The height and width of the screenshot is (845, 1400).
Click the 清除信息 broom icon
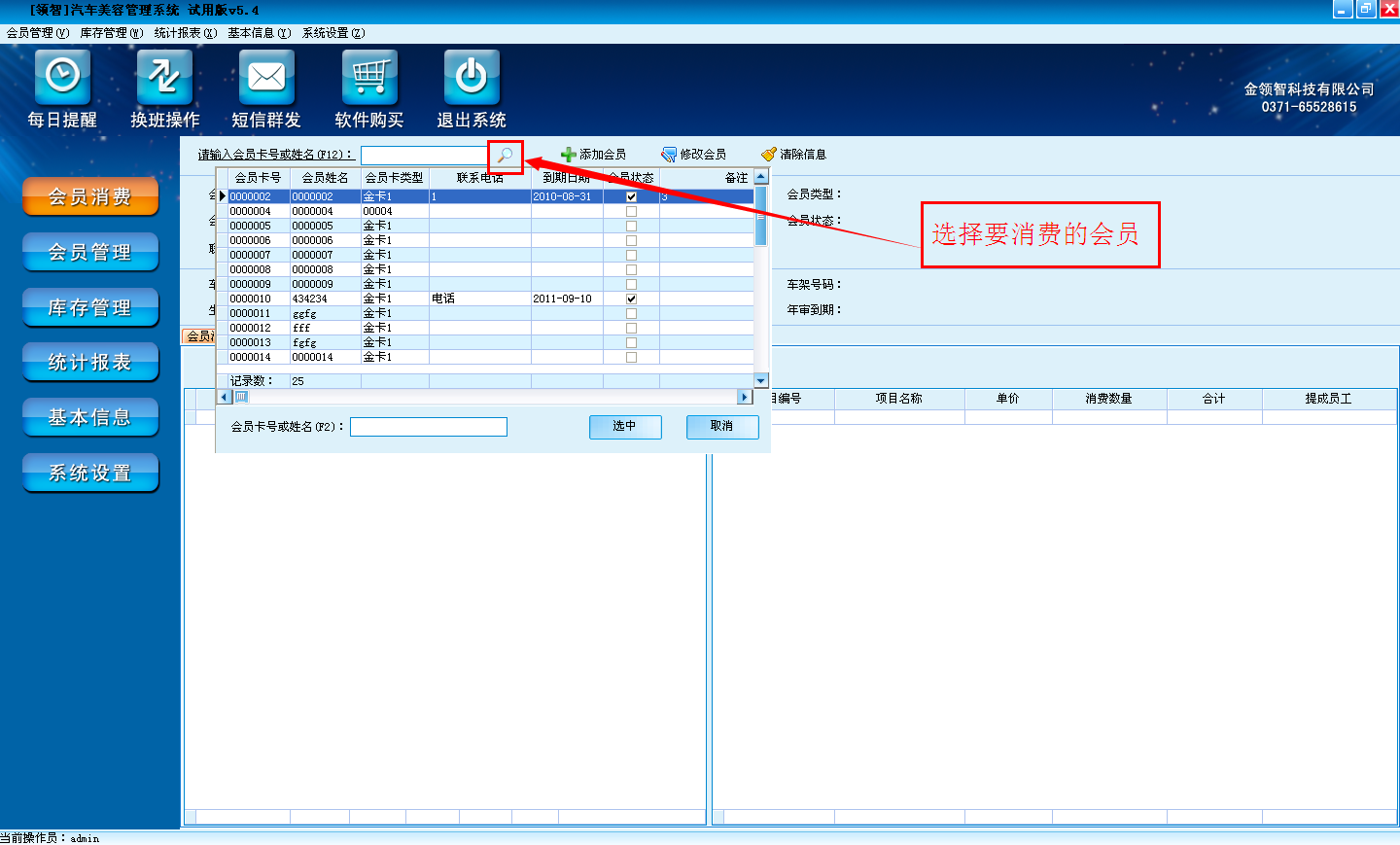(x=769, y=155)
